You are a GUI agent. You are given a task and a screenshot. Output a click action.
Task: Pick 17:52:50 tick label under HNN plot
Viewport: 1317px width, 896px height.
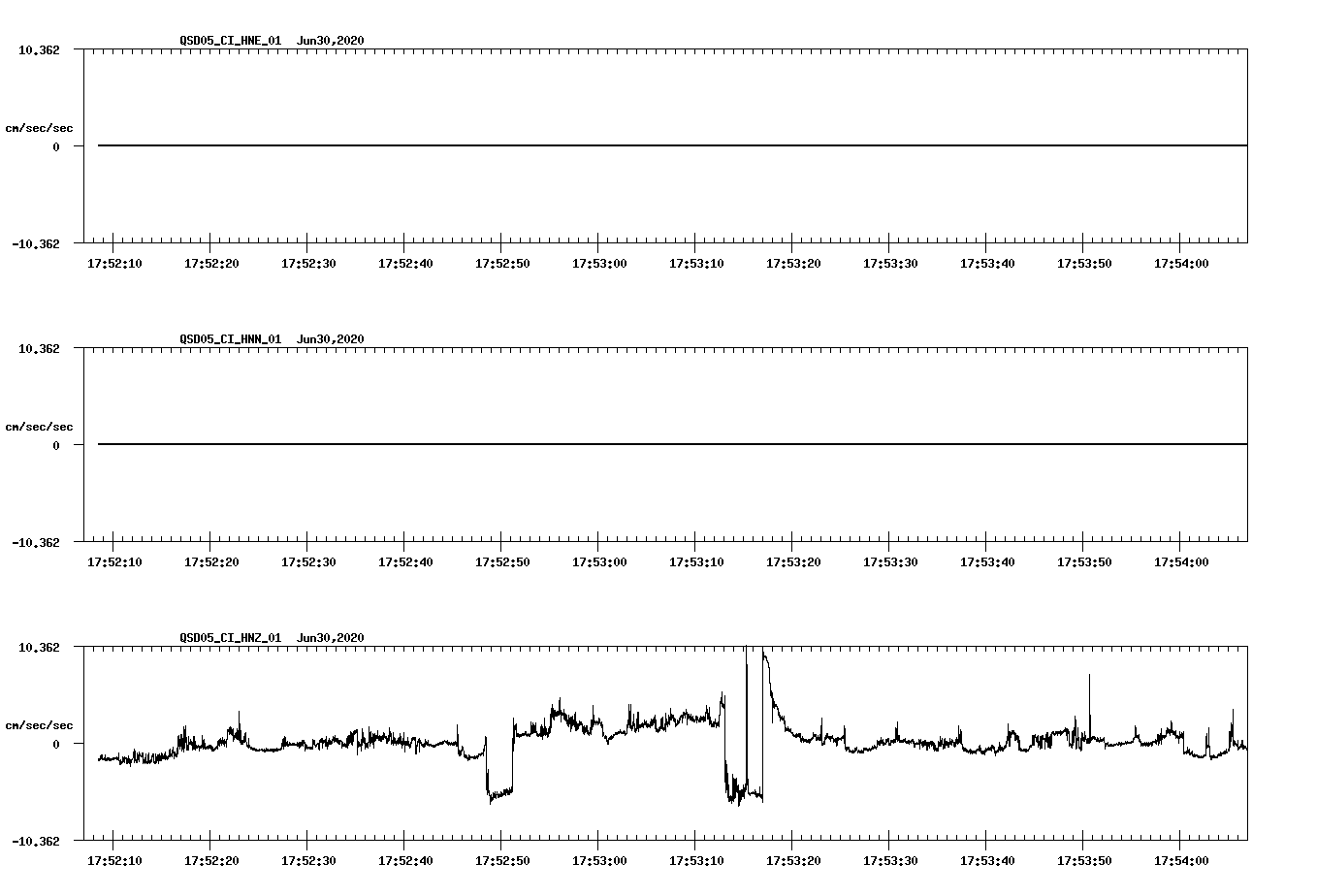502,562
